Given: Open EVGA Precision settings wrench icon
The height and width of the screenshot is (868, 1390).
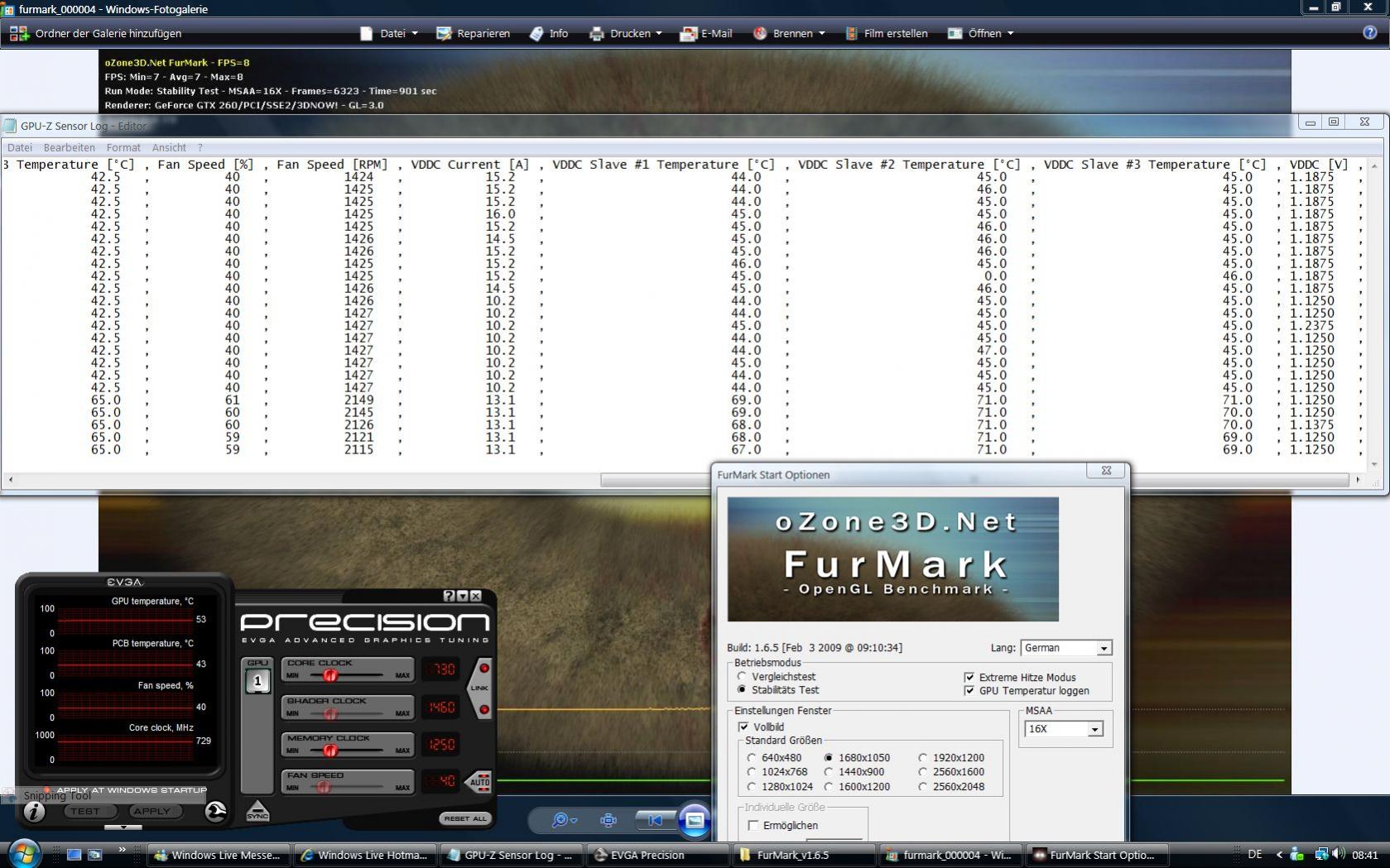Looking at the screenshot, I should click(x=215, y=812).
